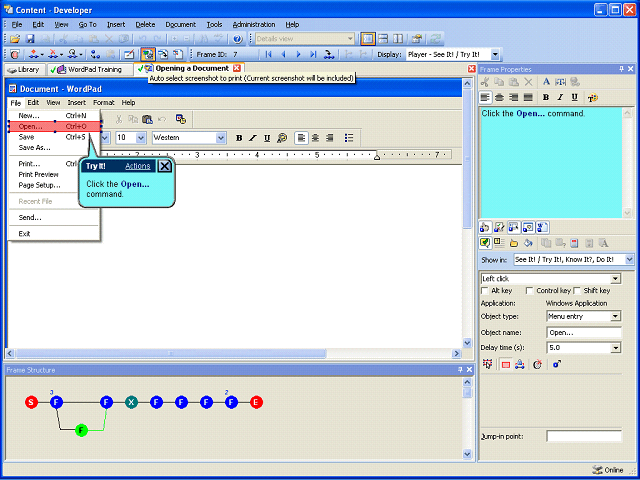The height and width of the screenshot is (480, 640).
Task: Click the red circle icon at left of frame toolbar
Action: pyautogui.click(x=15, y=54)
